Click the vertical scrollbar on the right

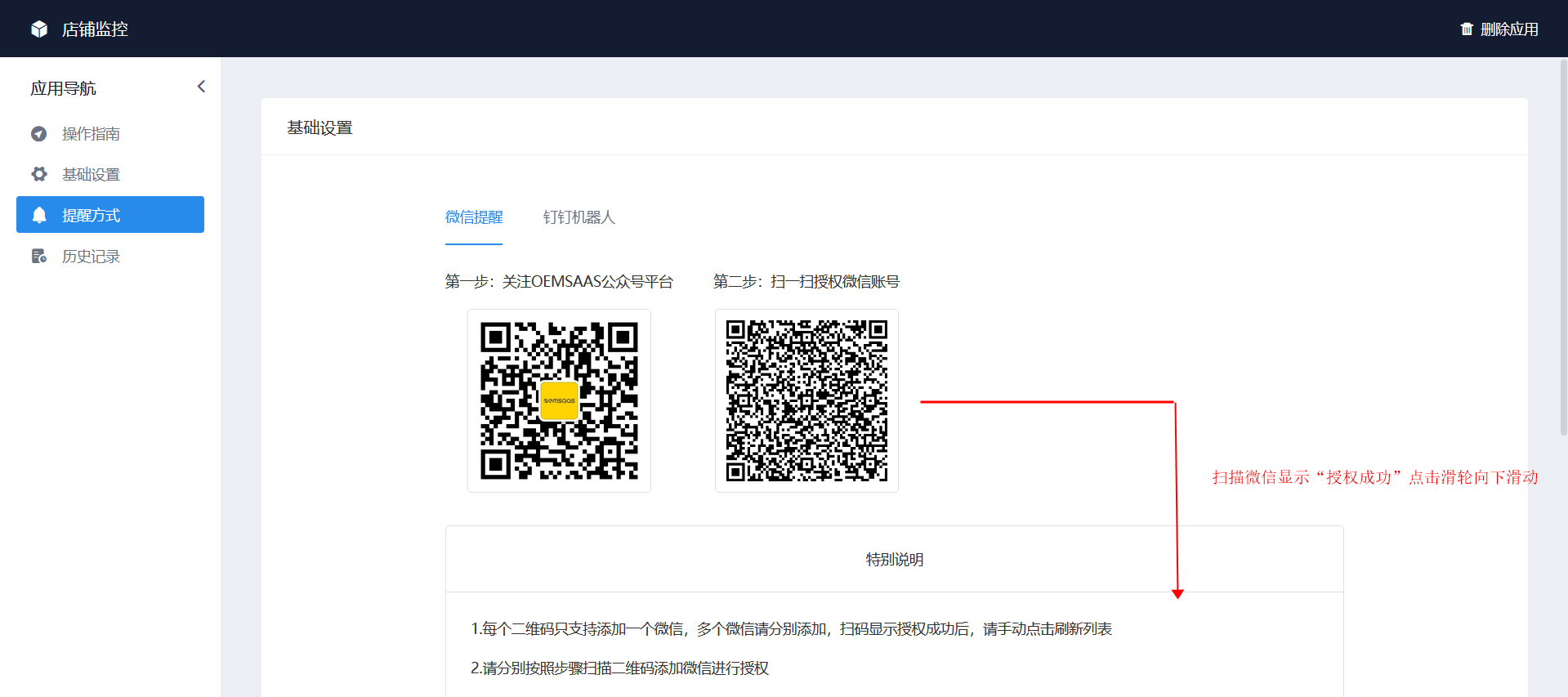1563,248
